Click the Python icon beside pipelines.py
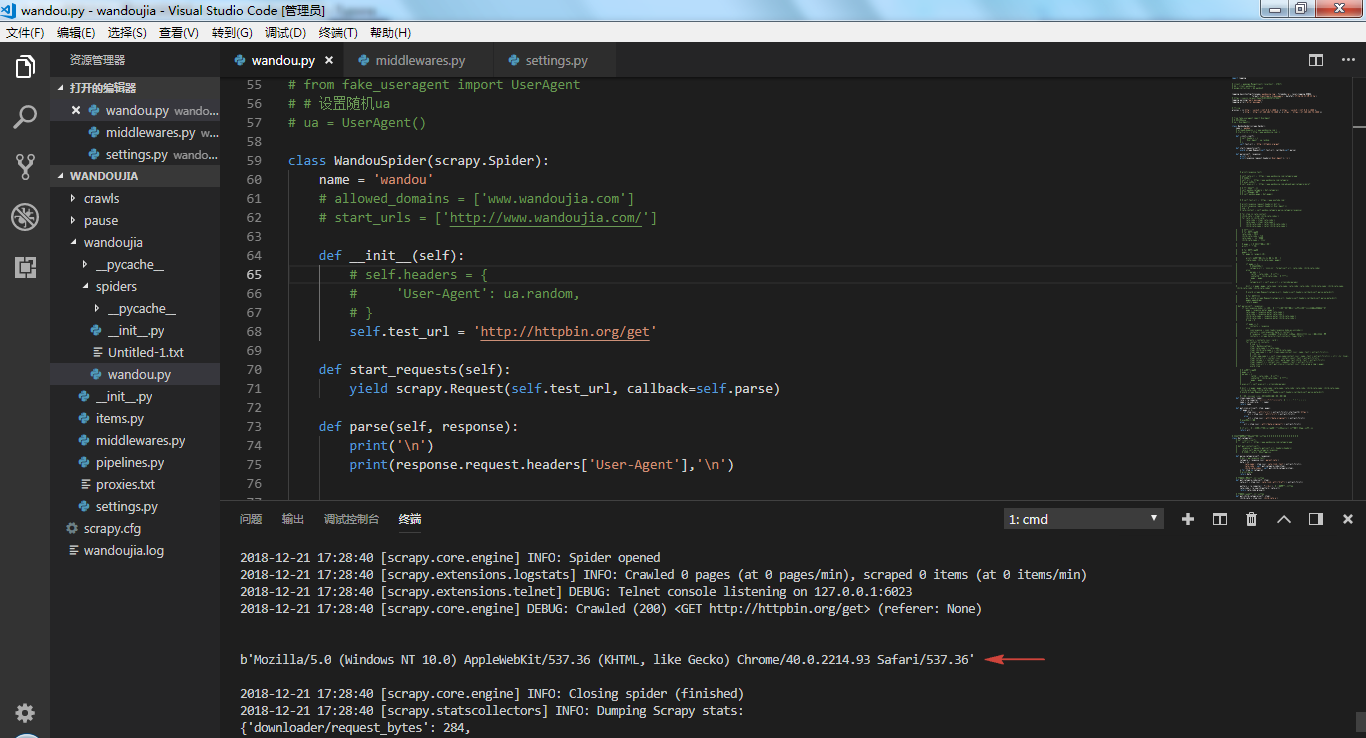Screen dimensions: 1366x738 [84, 462]
